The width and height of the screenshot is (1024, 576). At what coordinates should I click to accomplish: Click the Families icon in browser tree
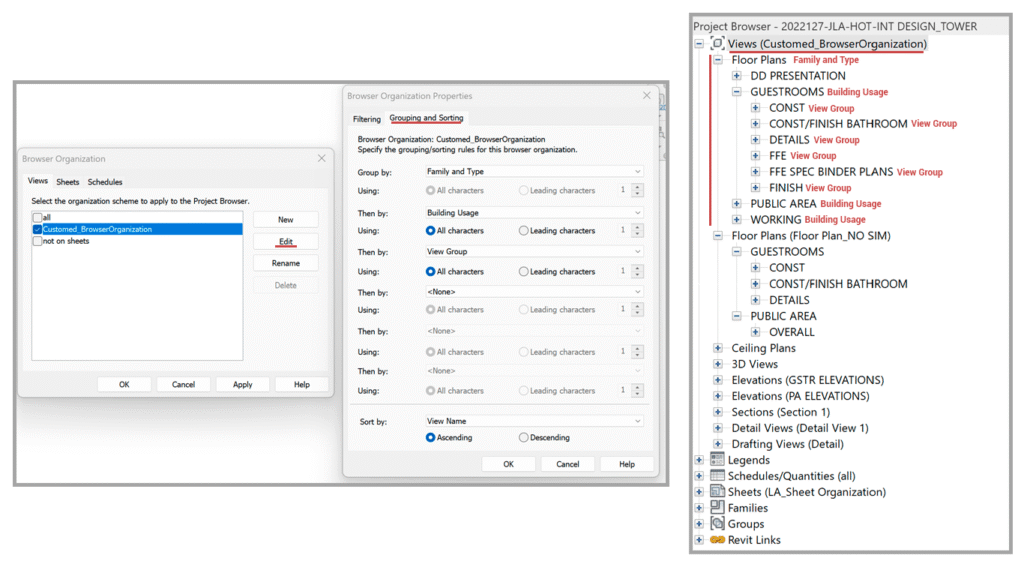[717, 508]
